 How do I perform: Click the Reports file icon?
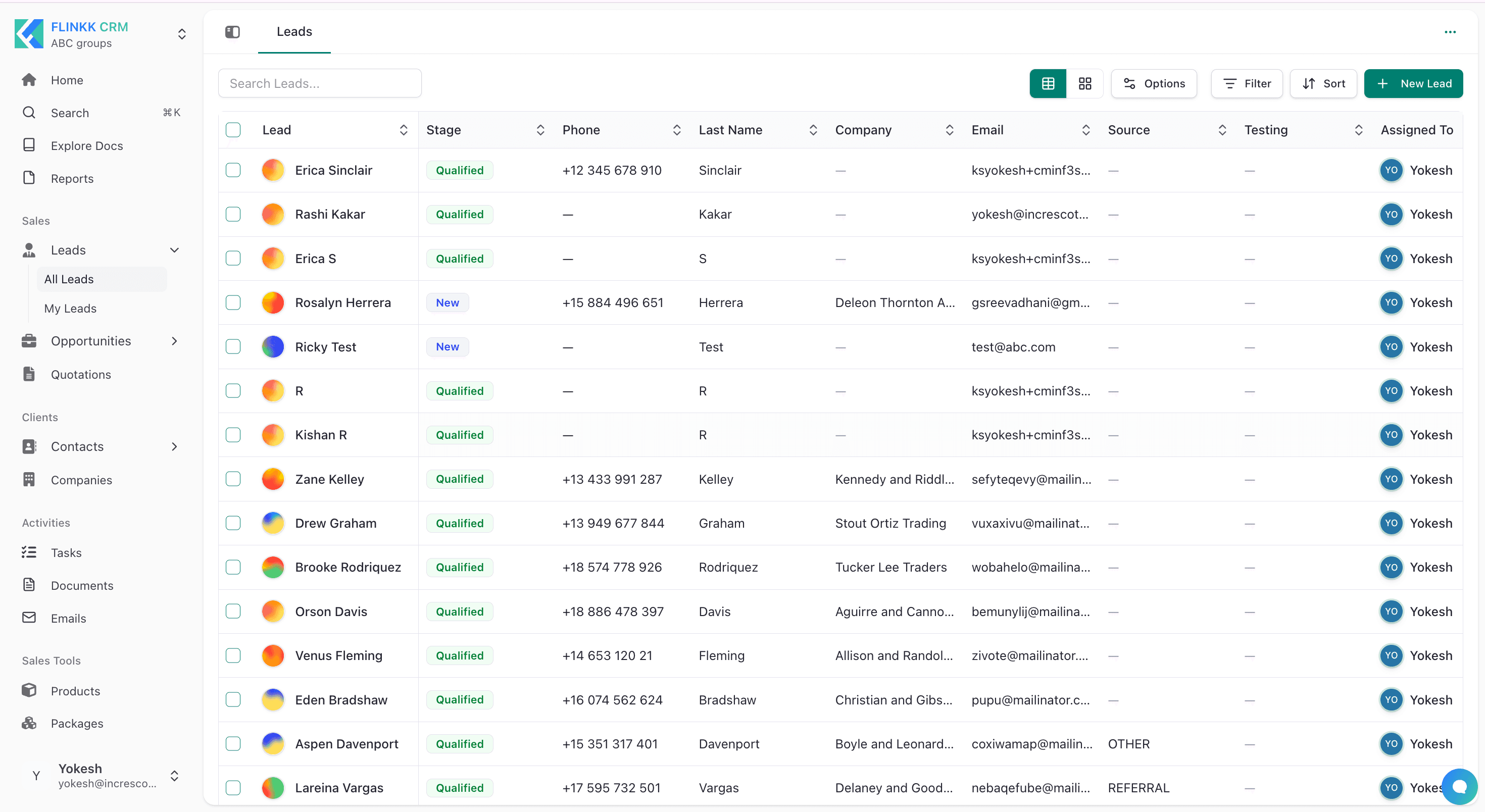[x=29, y=178]
